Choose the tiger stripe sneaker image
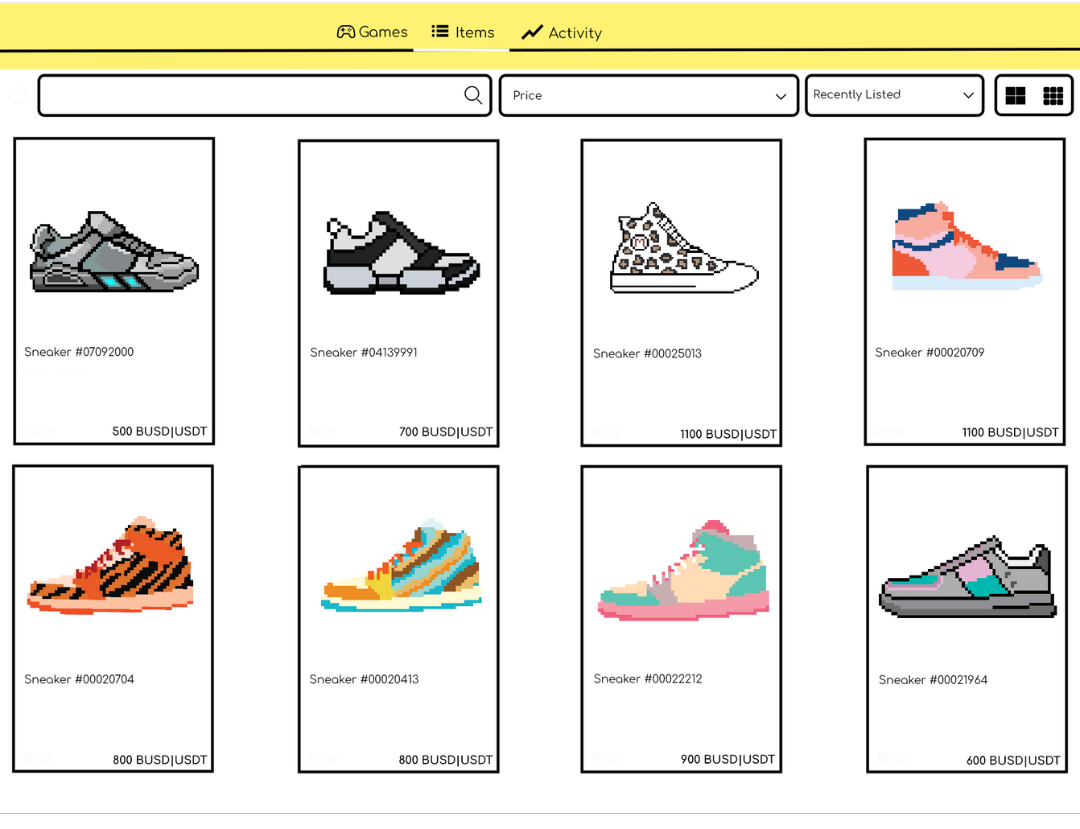The width and height of the screenshot is (1080, 829). [110, 566]
